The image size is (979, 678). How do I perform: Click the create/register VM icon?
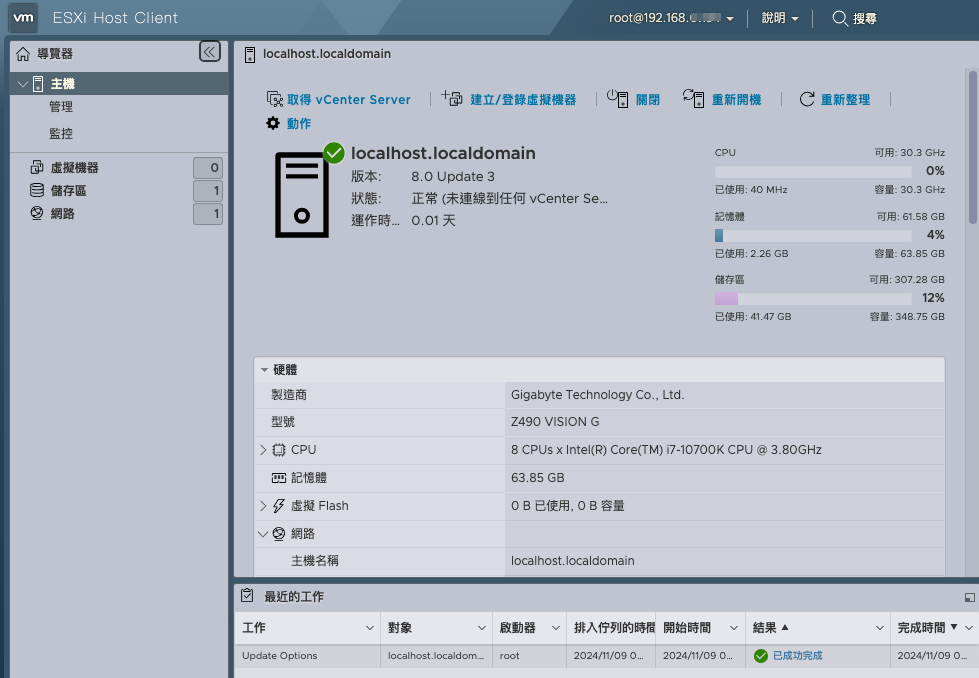(452, 99)
